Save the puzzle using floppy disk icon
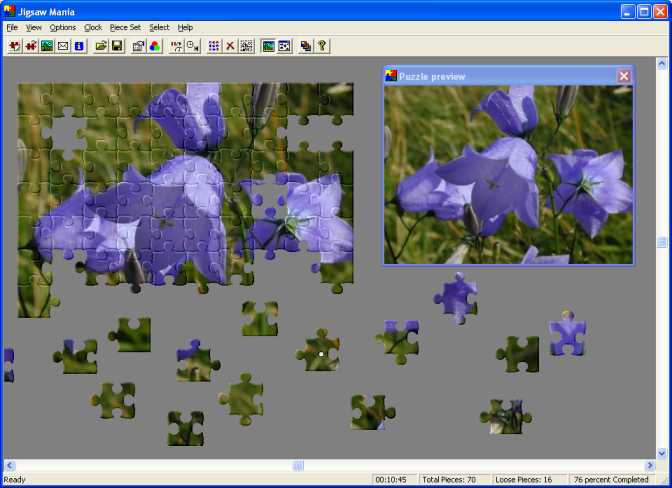This screenshot has height=488, width=672. [117, 46]
